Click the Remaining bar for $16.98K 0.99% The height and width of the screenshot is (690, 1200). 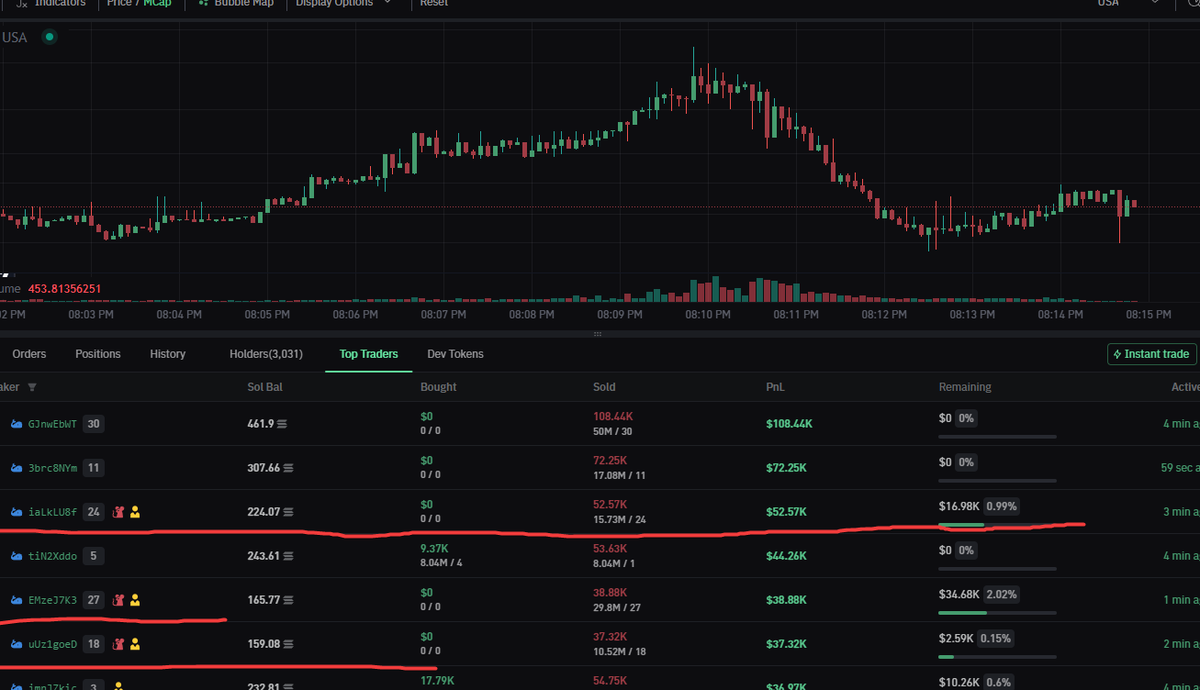click(998, 525)
